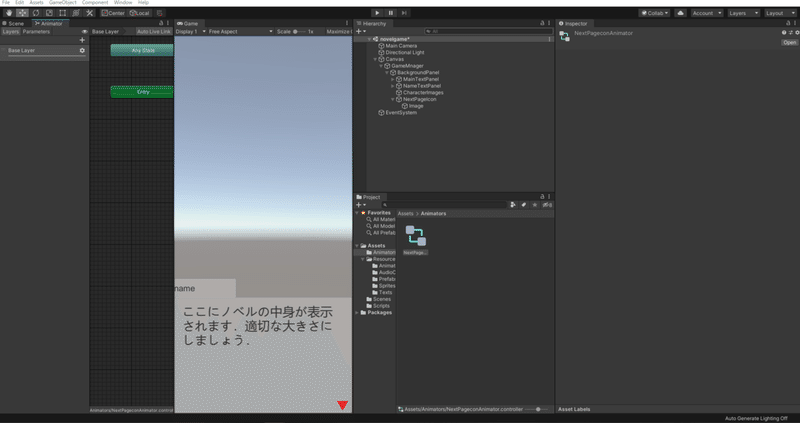This screenshot has height=423, width=800.
Task: Open the Layout dropdown
Action: (x=780, y=13)
